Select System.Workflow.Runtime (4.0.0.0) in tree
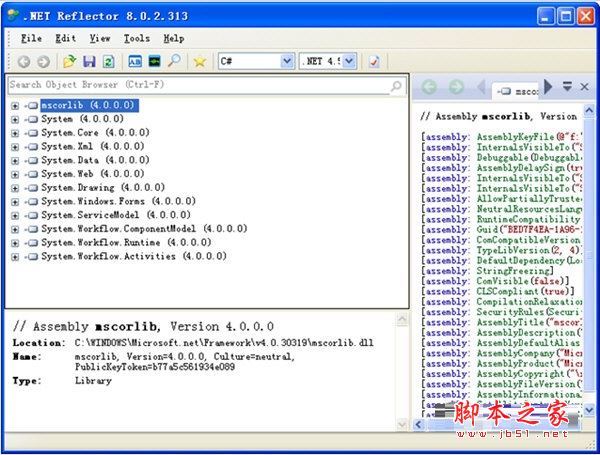 [x=126, y=243]
